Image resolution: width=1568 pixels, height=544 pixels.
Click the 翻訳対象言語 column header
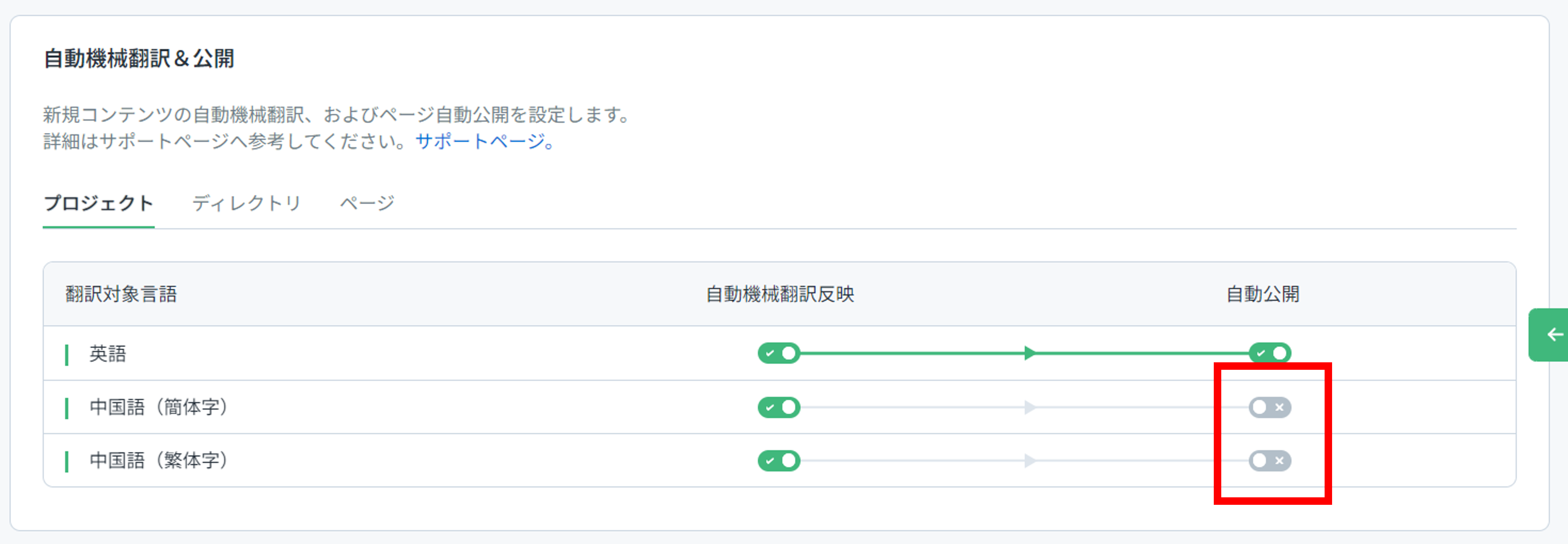coord(121,295)
